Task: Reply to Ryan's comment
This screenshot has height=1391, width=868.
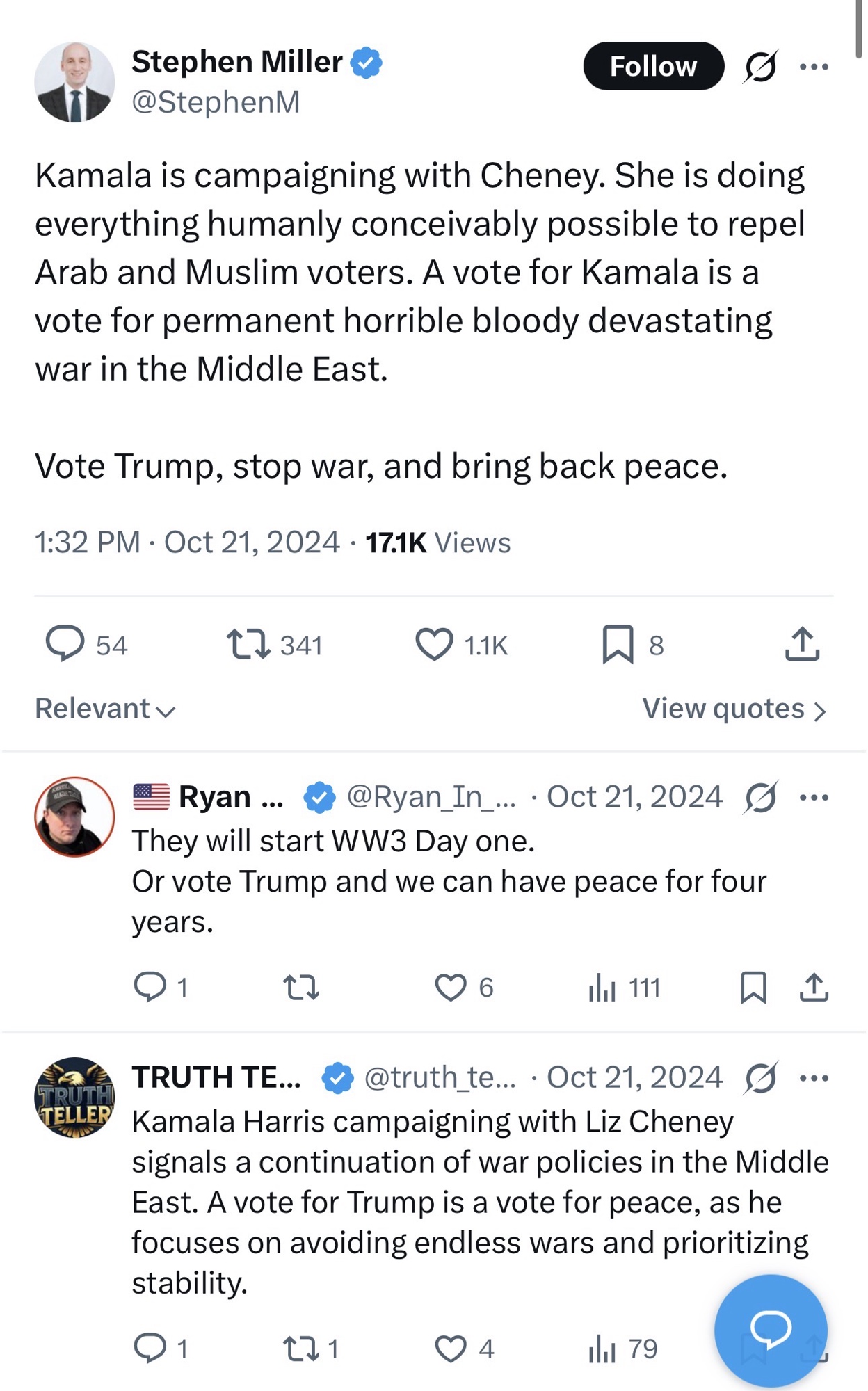Action: (150, 987)
